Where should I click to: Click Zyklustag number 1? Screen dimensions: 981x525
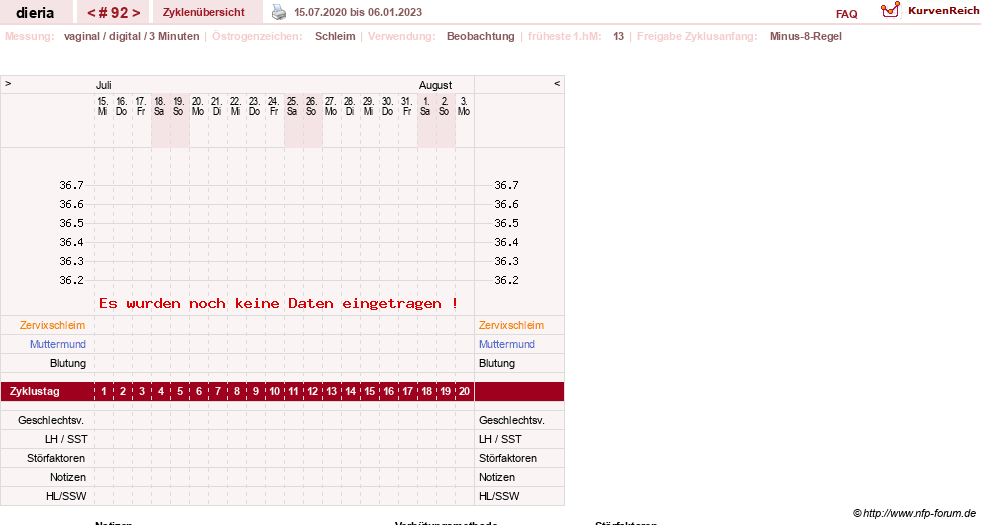tap(104, 391)
